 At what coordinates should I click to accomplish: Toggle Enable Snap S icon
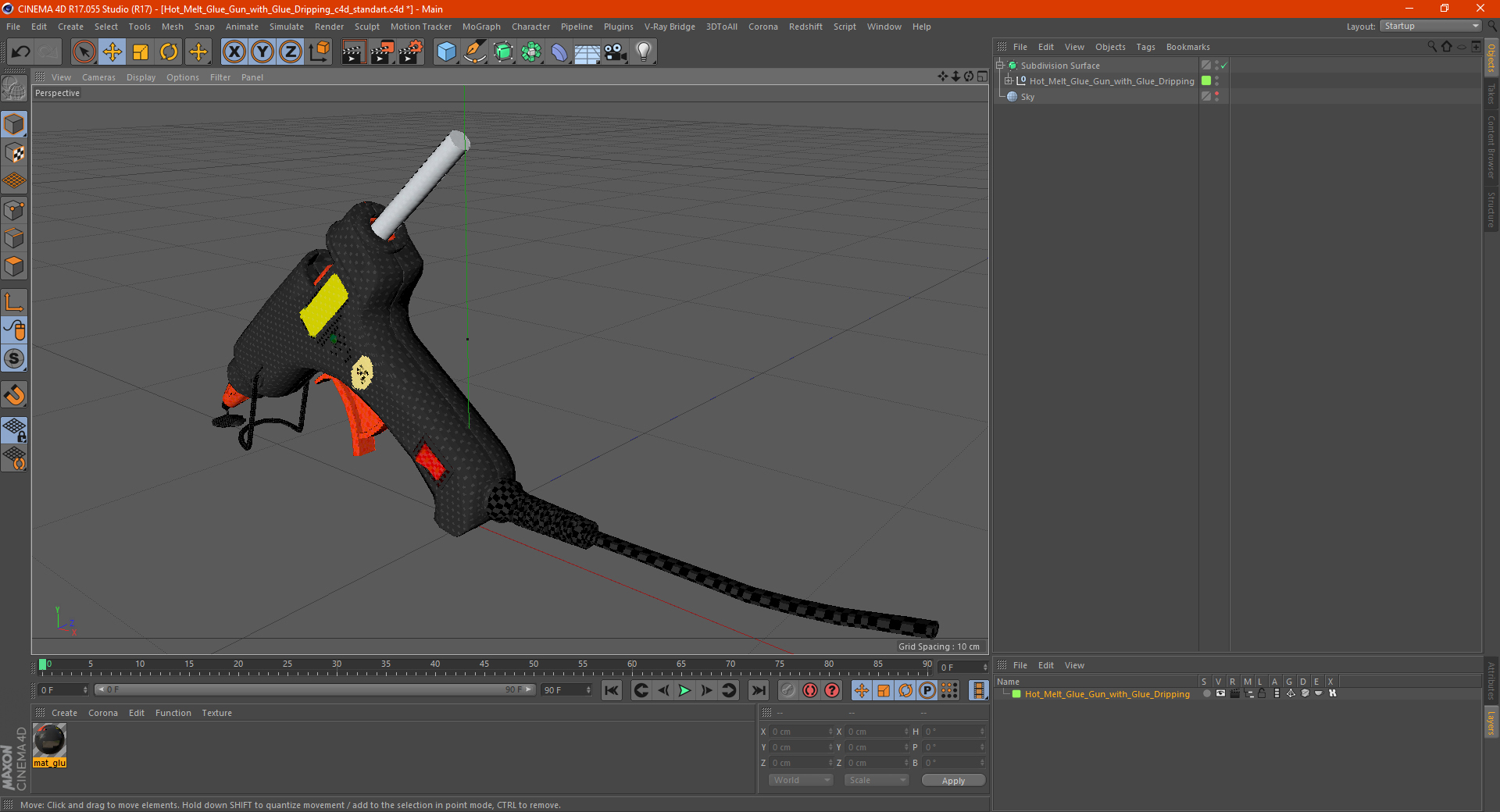click(x=14, y=359)
